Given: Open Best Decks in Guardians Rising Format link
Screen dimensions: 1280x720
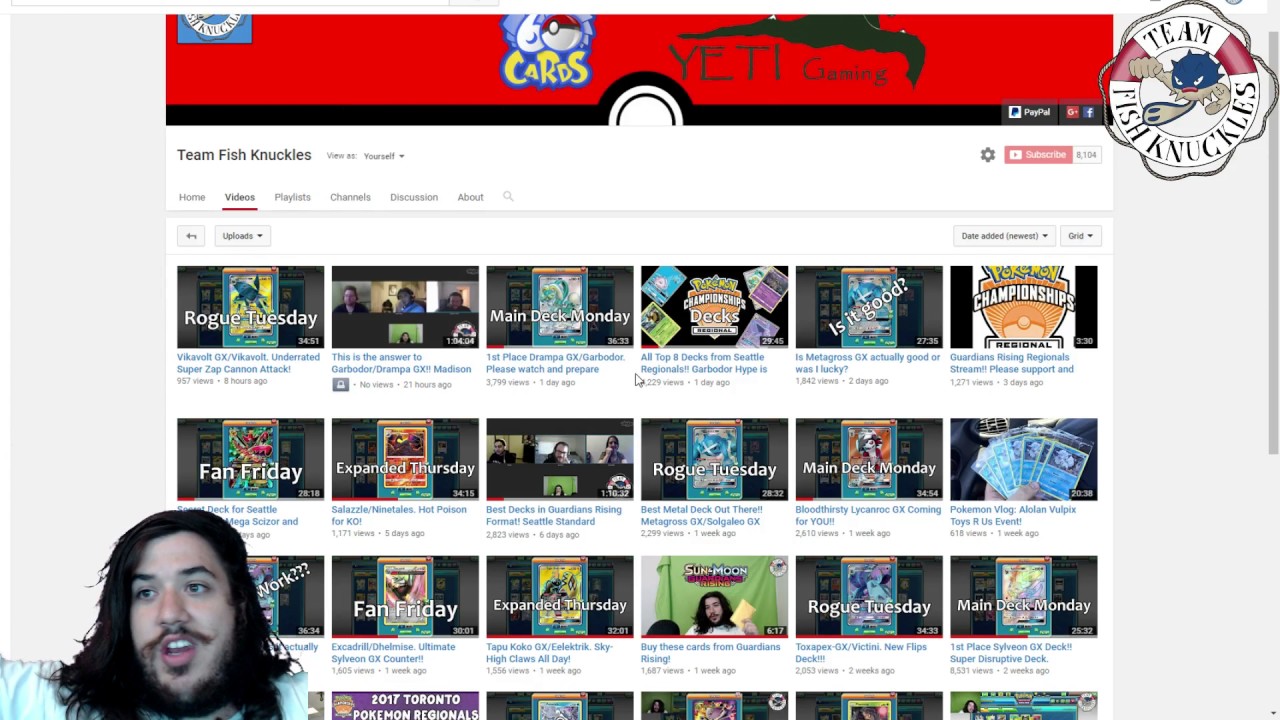Looking at the screenshot, I should tap(554, 515).
